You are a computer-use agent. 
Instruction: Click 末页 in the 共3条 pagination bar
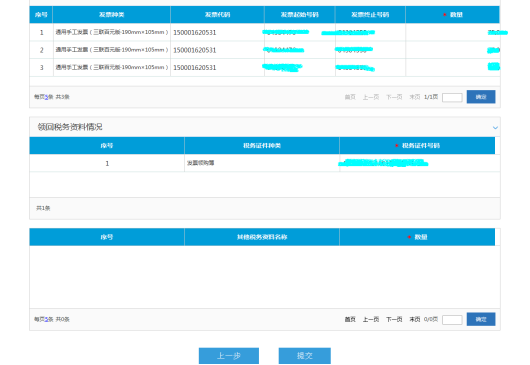(415, 97)
